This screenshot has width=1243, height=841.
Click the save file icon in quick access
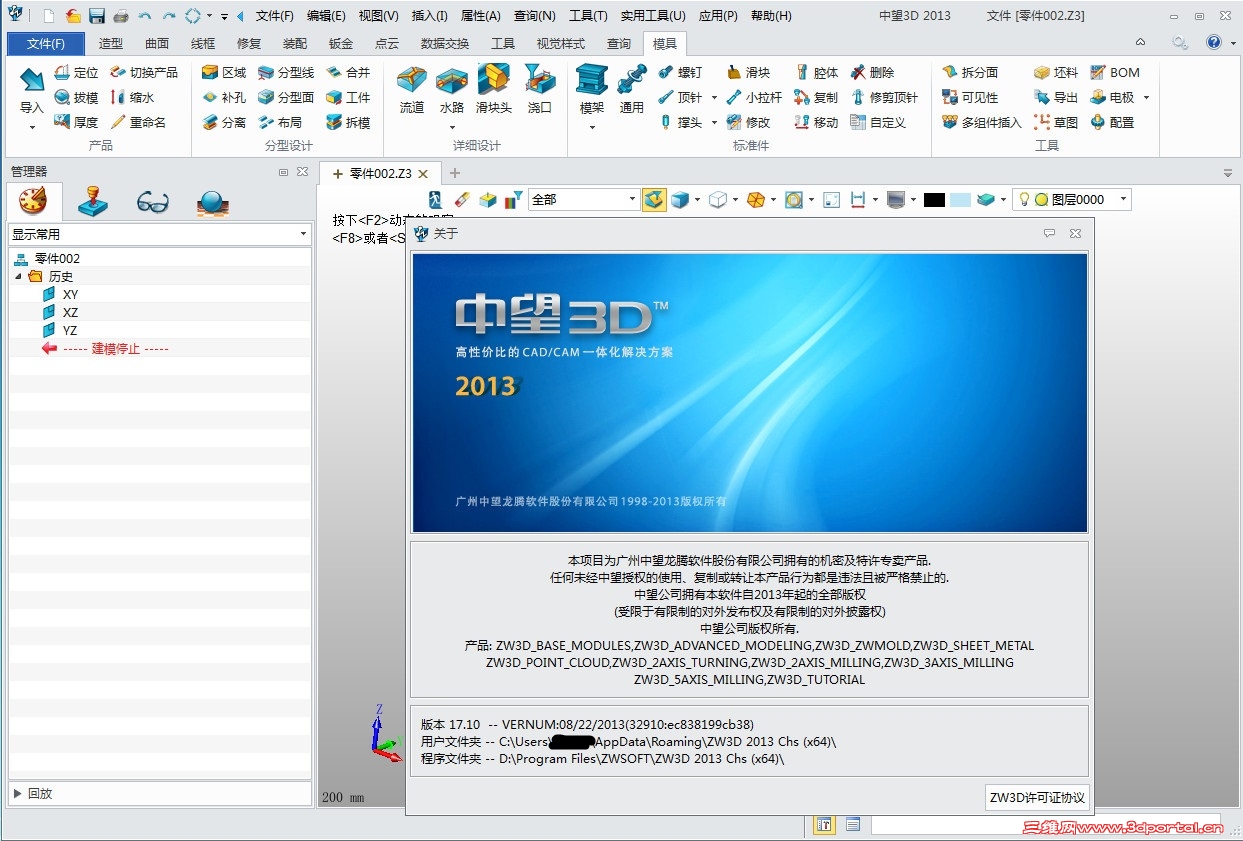click(x=97, y=16)
